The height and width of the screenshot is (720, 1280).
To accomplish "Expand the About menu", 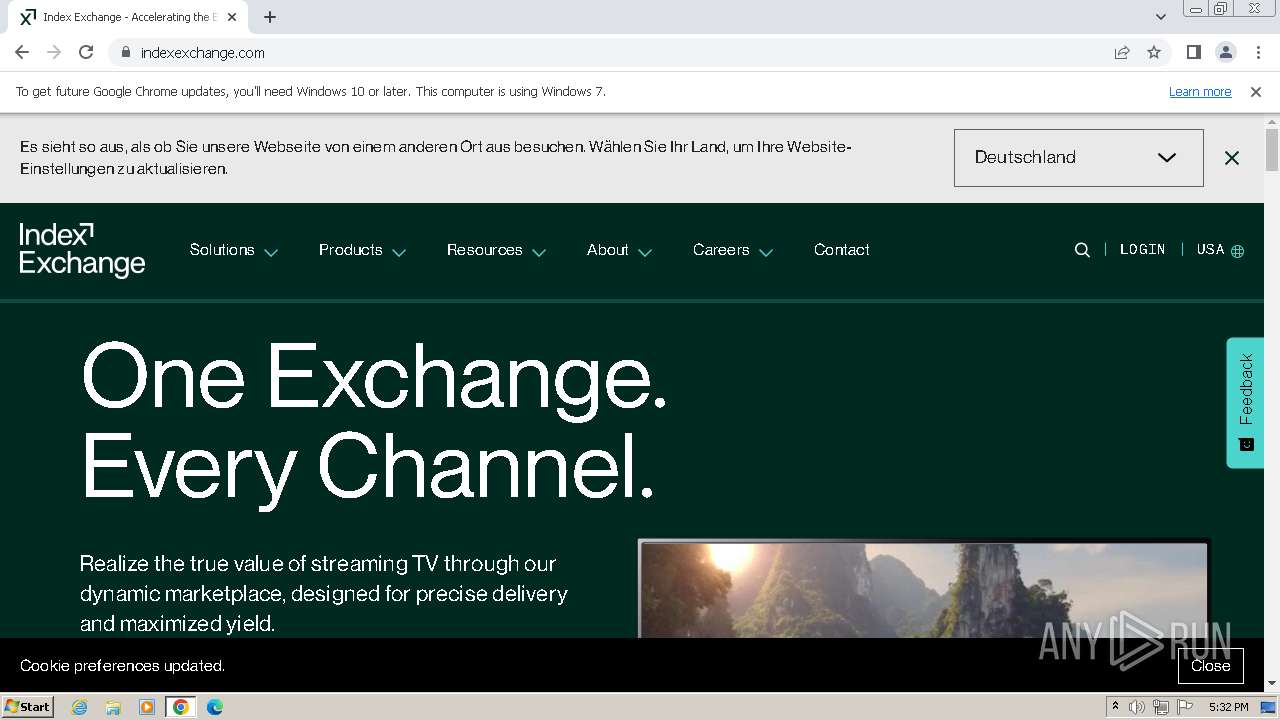I will coord(619,250).
